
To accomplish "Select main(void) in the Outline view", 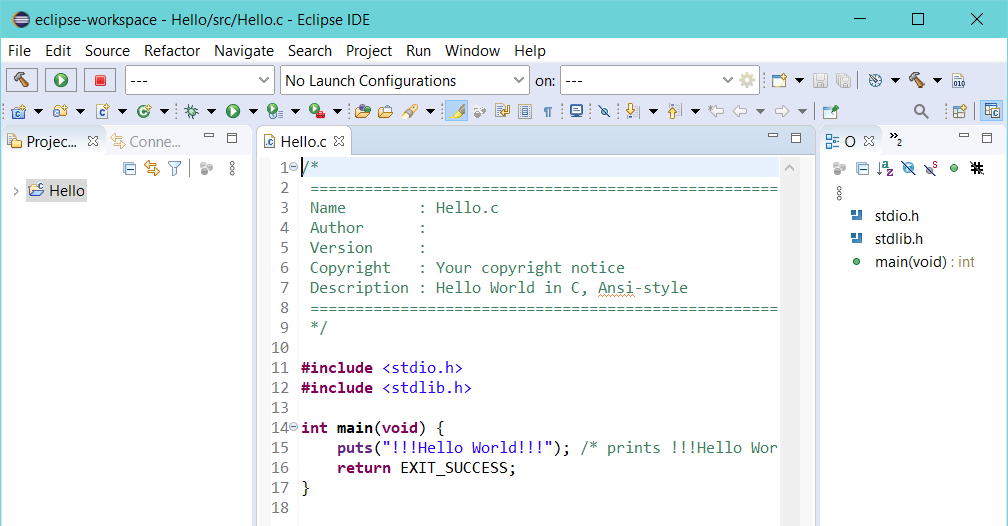I will 910,262.
